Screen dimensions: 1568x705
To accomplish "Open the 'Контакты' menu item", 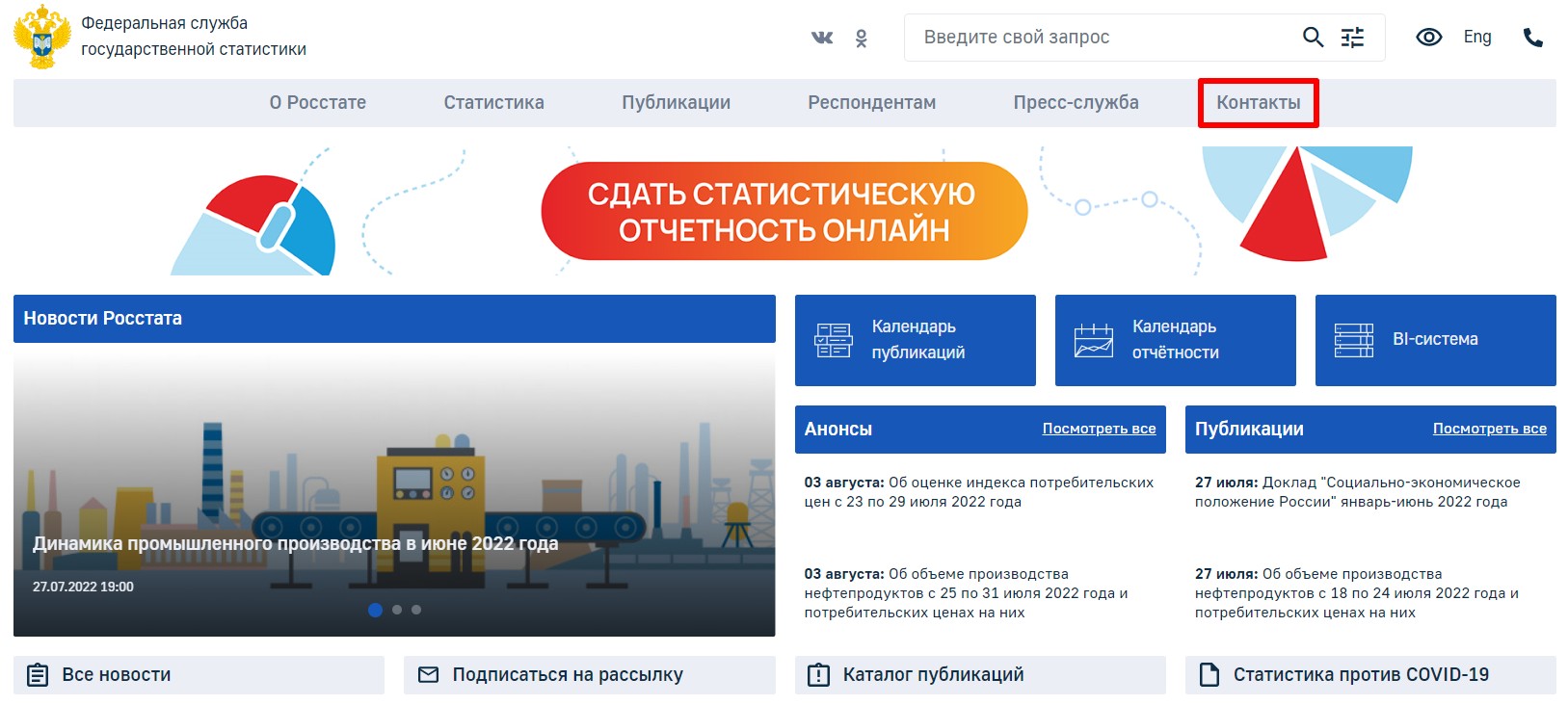I will point(1259,102).
